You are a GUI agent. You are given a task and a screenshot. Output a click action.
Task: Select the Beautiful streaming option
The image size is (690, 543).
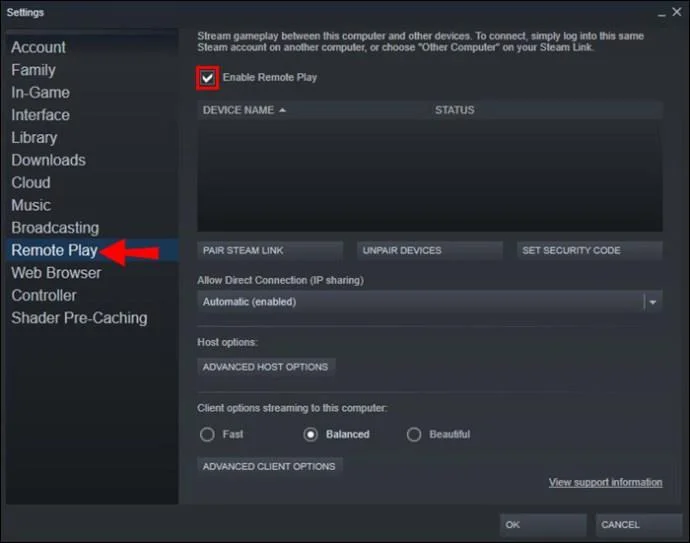[x=414, y=434]
